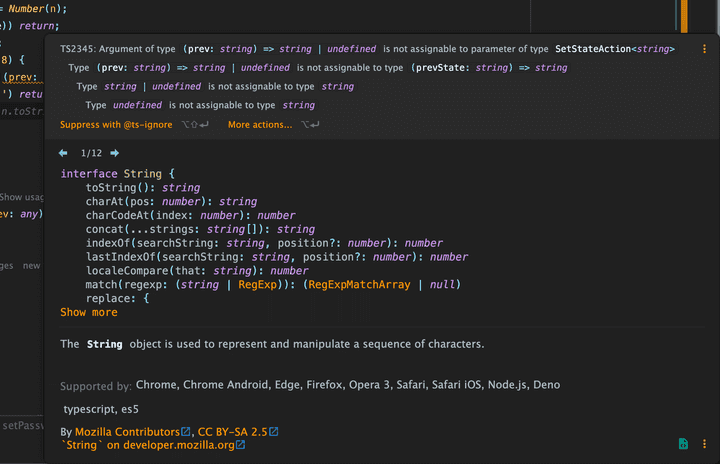
Task: Expand the definition with Show more
Action: pos(89,313)
